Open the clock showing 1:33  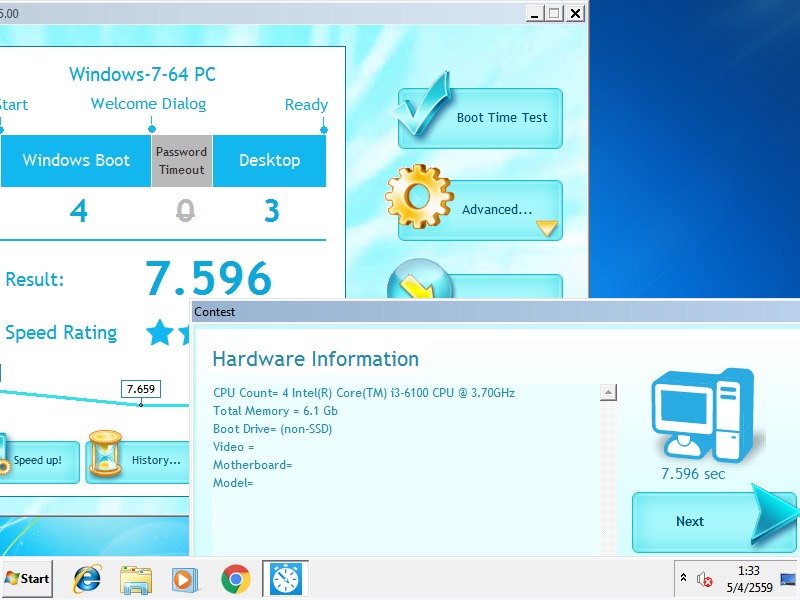[x=749, y=579]
